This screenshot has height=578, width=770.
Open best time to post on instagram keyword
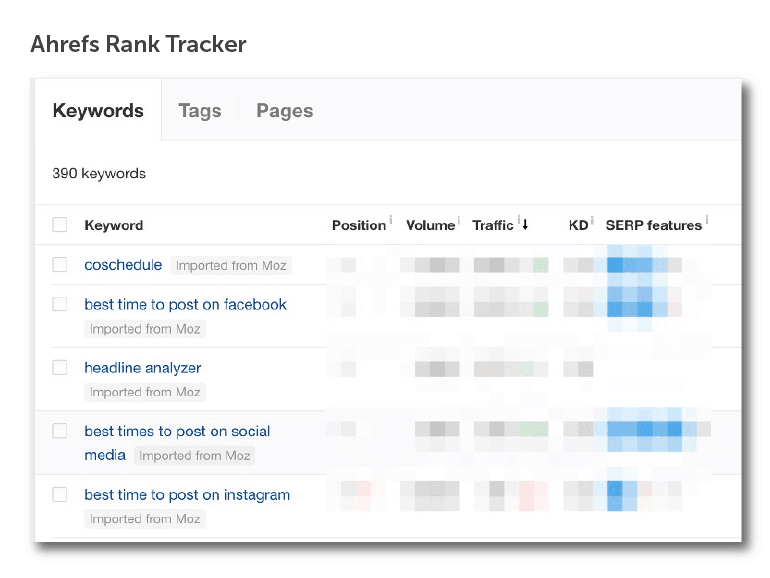click(x=187, y=495)
